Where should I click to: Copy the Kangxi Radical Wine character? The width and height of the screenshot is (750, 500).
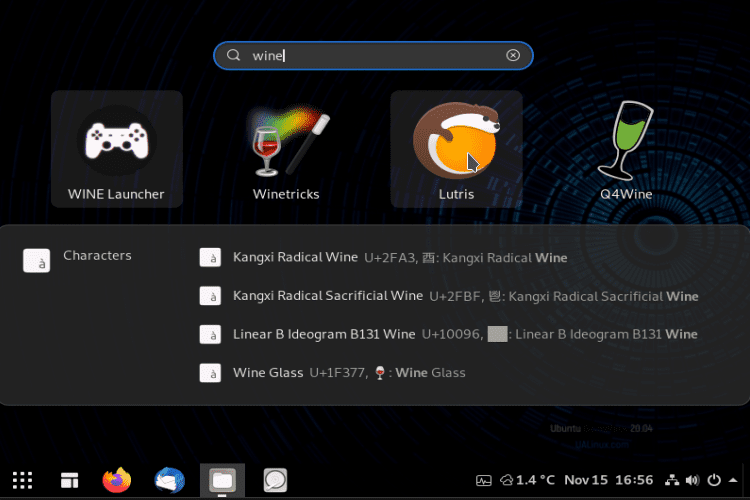pos(400,257)
